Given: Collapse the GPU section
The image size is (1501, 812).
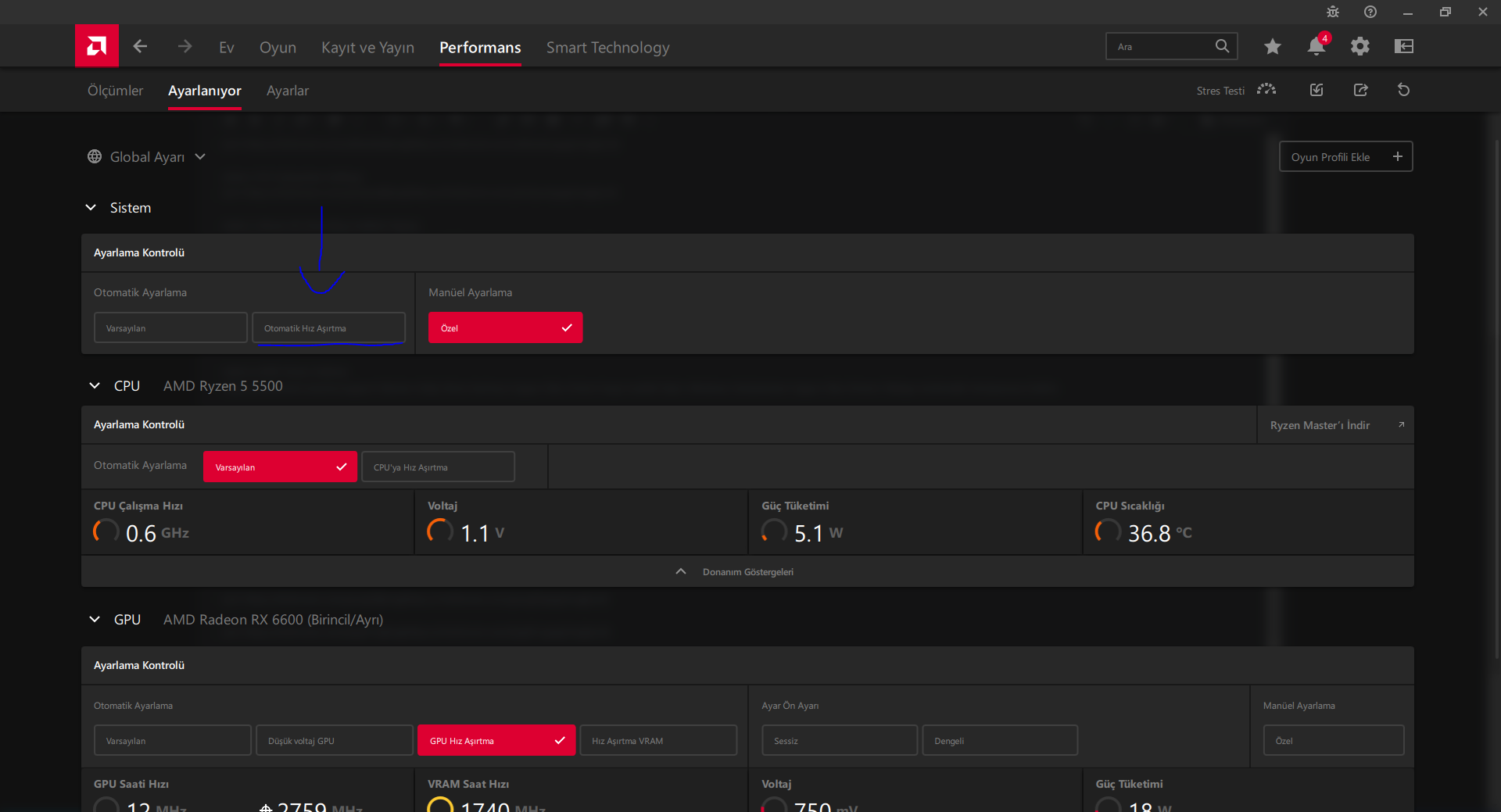Looking at the screenshot, I should [95, 619].
